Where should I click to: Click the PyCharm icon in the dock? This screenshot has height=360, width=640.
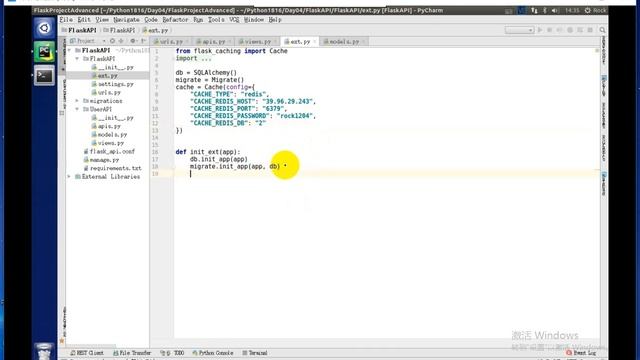(x=44, y=52)
